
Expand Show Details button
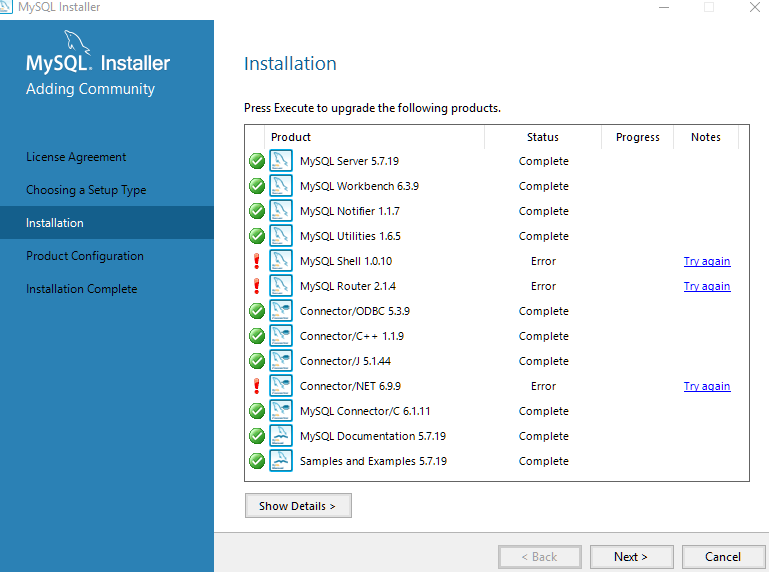pyautogui.click(x=298, y=506)
